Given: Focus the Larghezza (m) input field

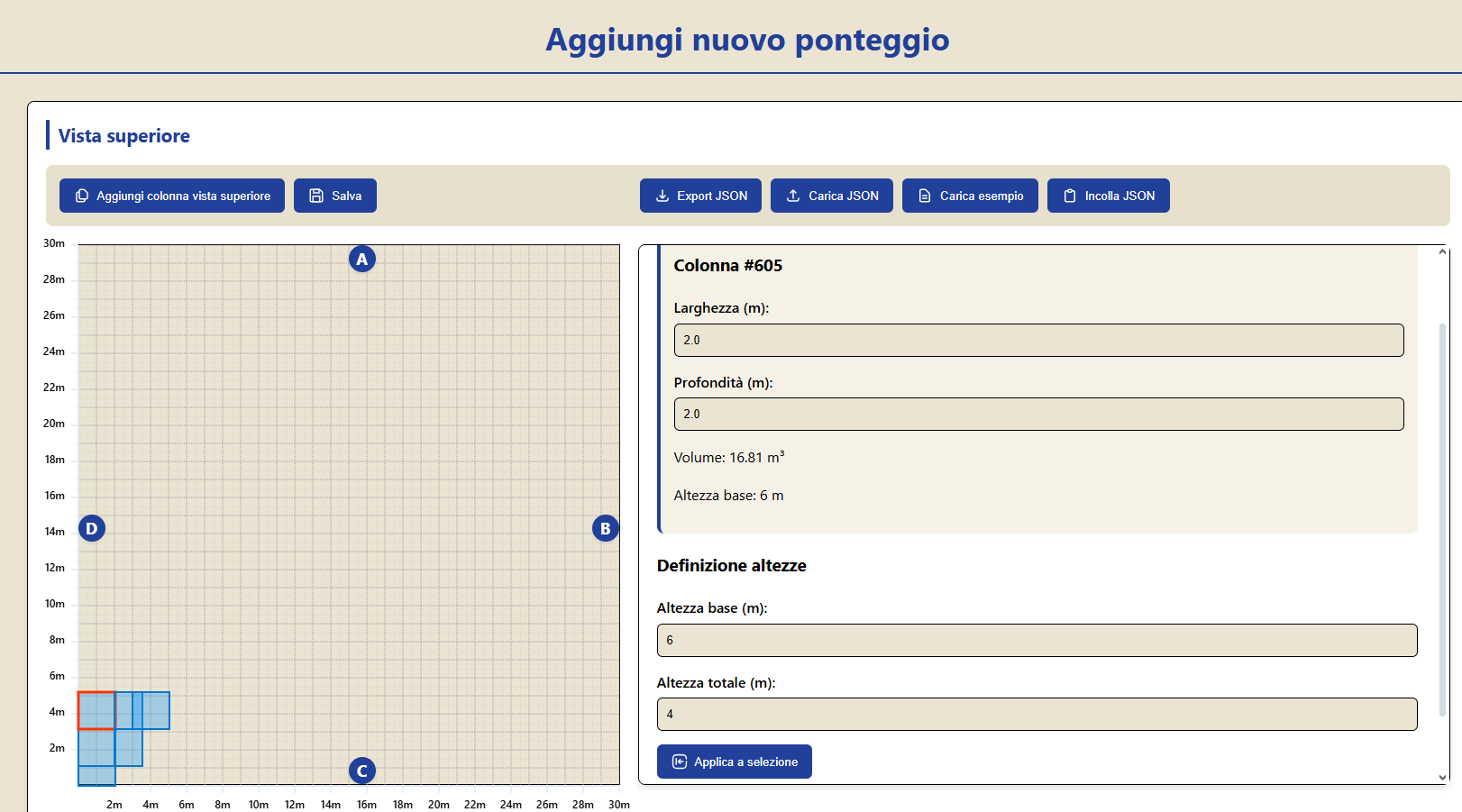Looking at the screenshot, I should [x=1038, y=340].
